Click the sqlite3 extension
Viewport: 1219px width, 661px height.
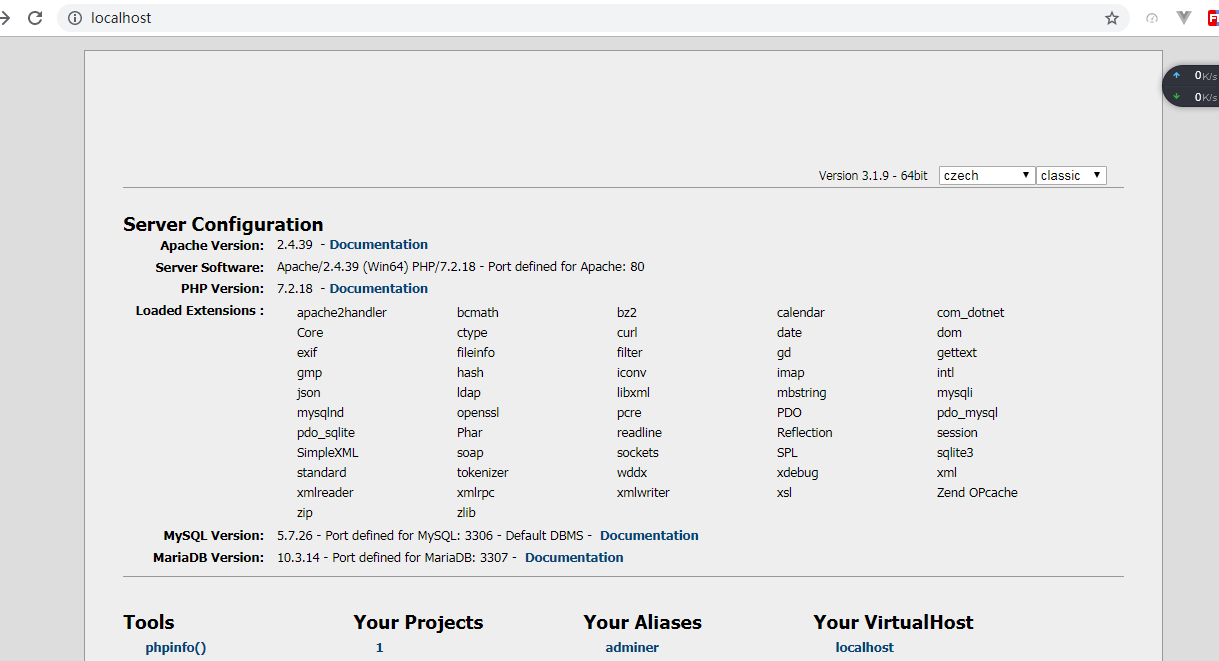tap(955, 453)
